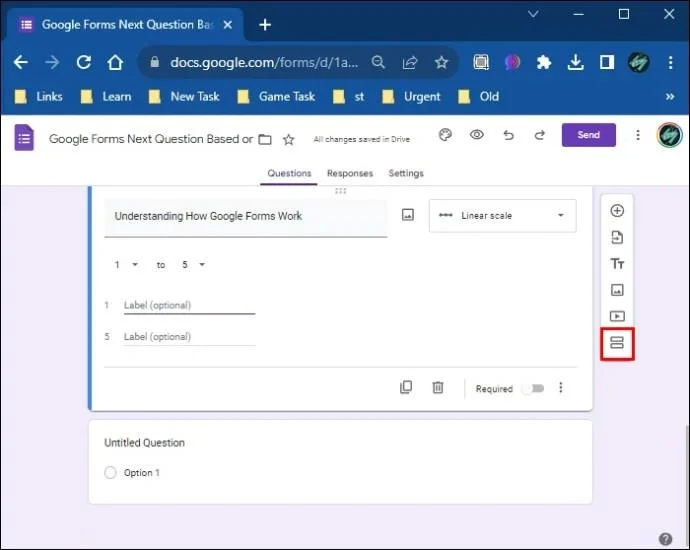This screenshot has height=550, width=690.
Task: Click the question drag handle dots
Action: point(341,191)
